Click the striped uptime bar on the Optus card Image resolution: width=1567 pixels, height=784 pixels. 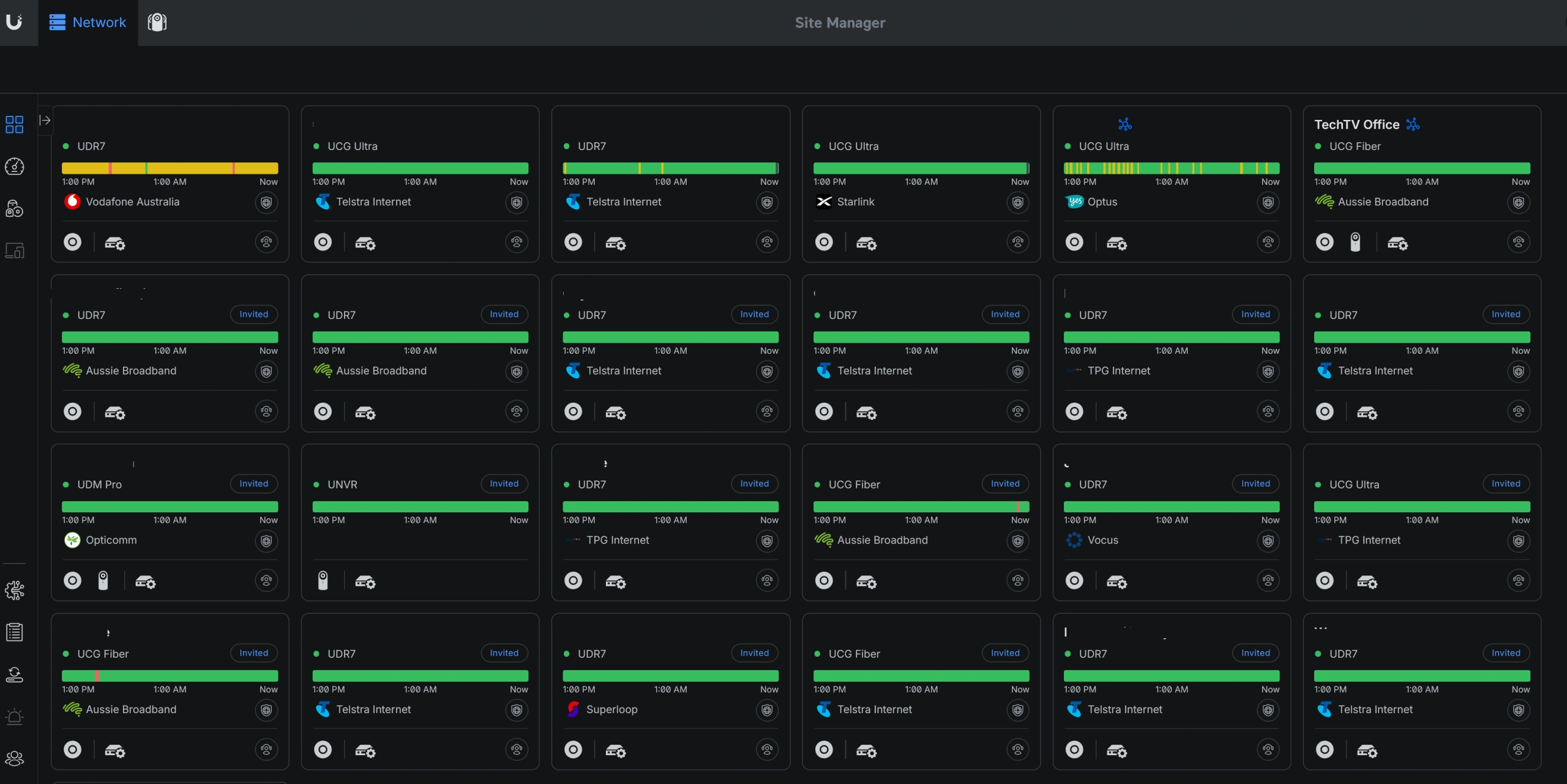1172,168
